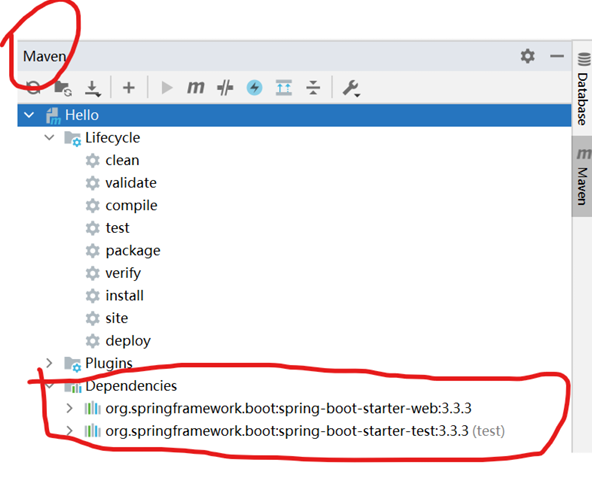The height and width of the screenshot is (484, 605).
Task: Expand the Plugins node
Action: (49, 363)
